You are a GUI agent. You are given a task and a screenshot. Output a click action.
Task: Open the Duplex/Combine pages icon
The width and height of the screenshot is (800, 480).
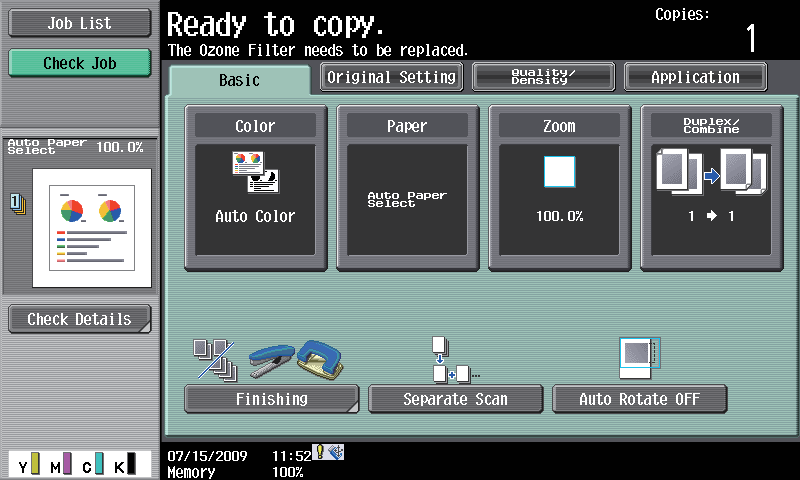pyautogui.click(x=711, y=172)
